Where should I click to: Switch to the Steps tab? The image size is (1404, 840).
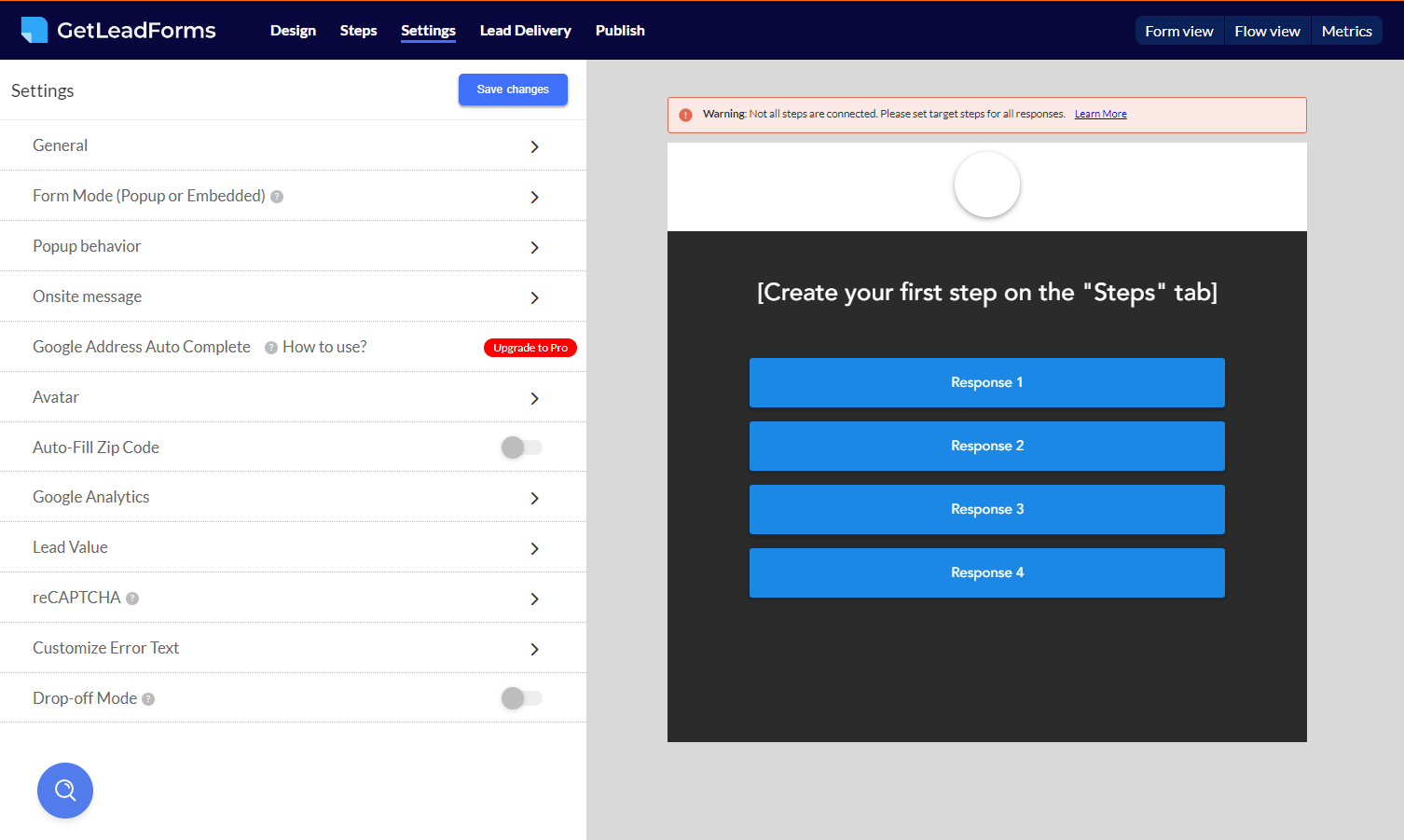(x=358, y=30)
